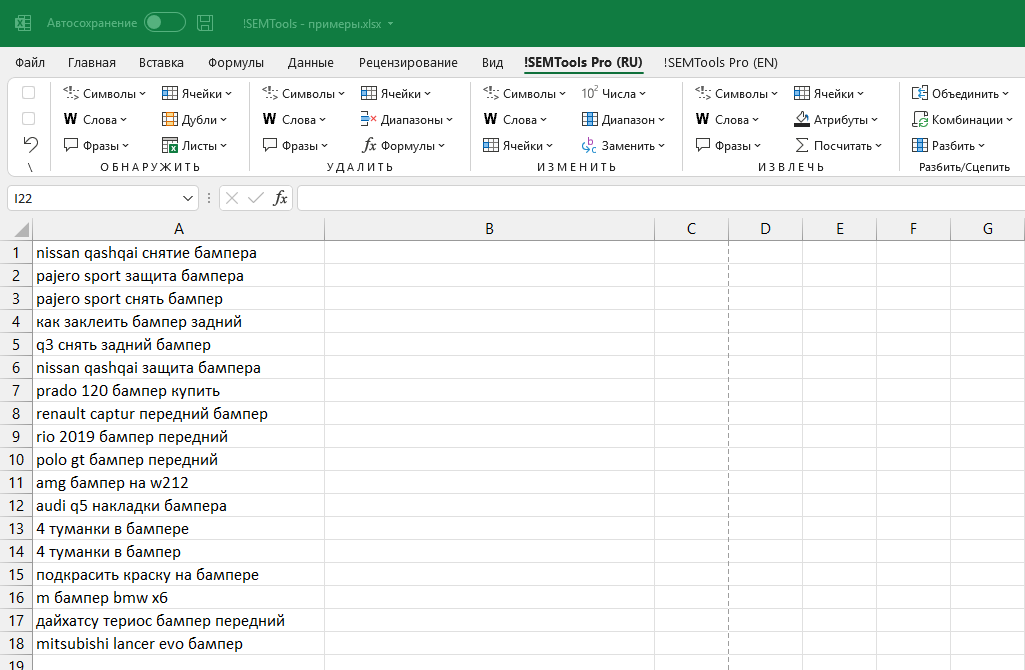
Task: Select column A header
Action: point(178,229)
